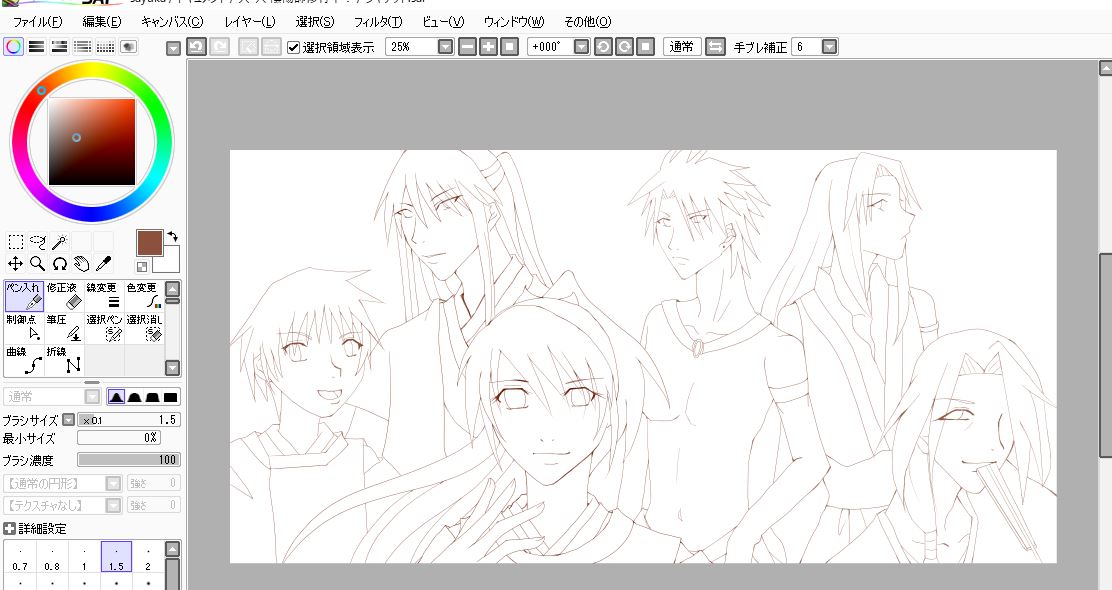This screenshot has height=590, width=1112.
Task: Select the 選択消し tool
Action: point(144,328)
